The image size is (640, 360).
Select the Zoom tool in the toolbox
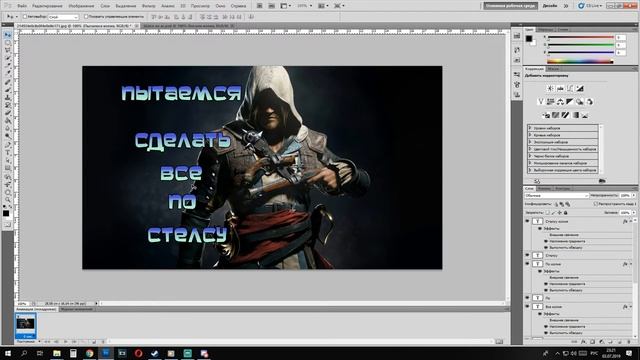[x=7, y=199]
